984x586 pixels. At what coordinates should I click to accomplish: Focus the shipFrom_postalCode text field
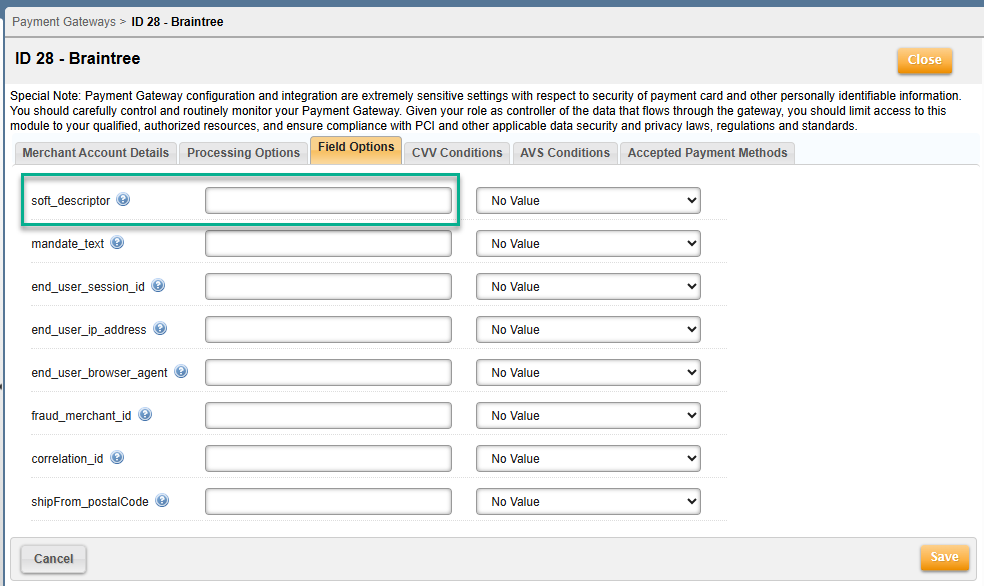(x=328, y=501)
